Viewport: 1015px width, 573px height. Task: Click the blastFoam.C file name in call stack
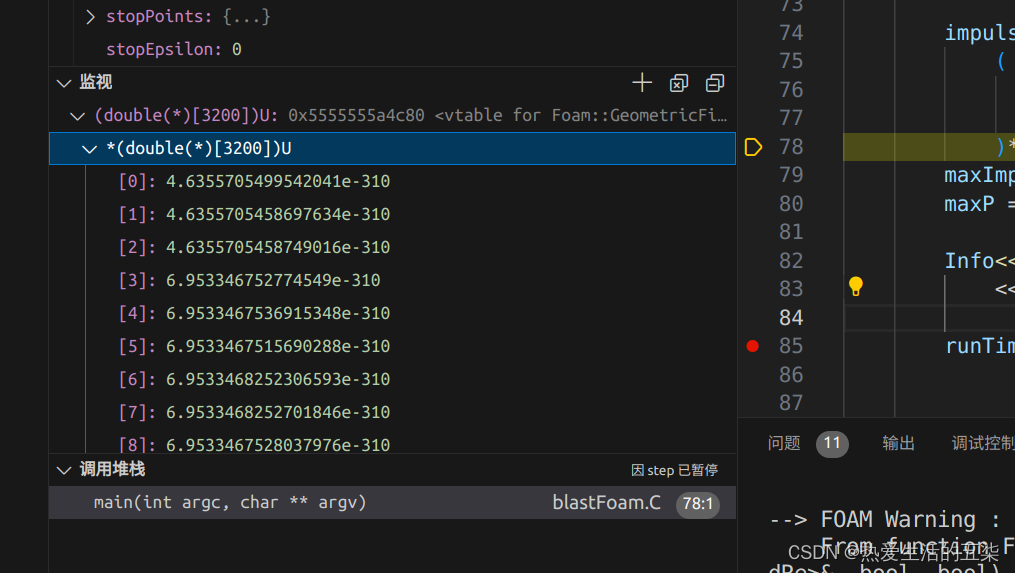(x=607, y=502)
